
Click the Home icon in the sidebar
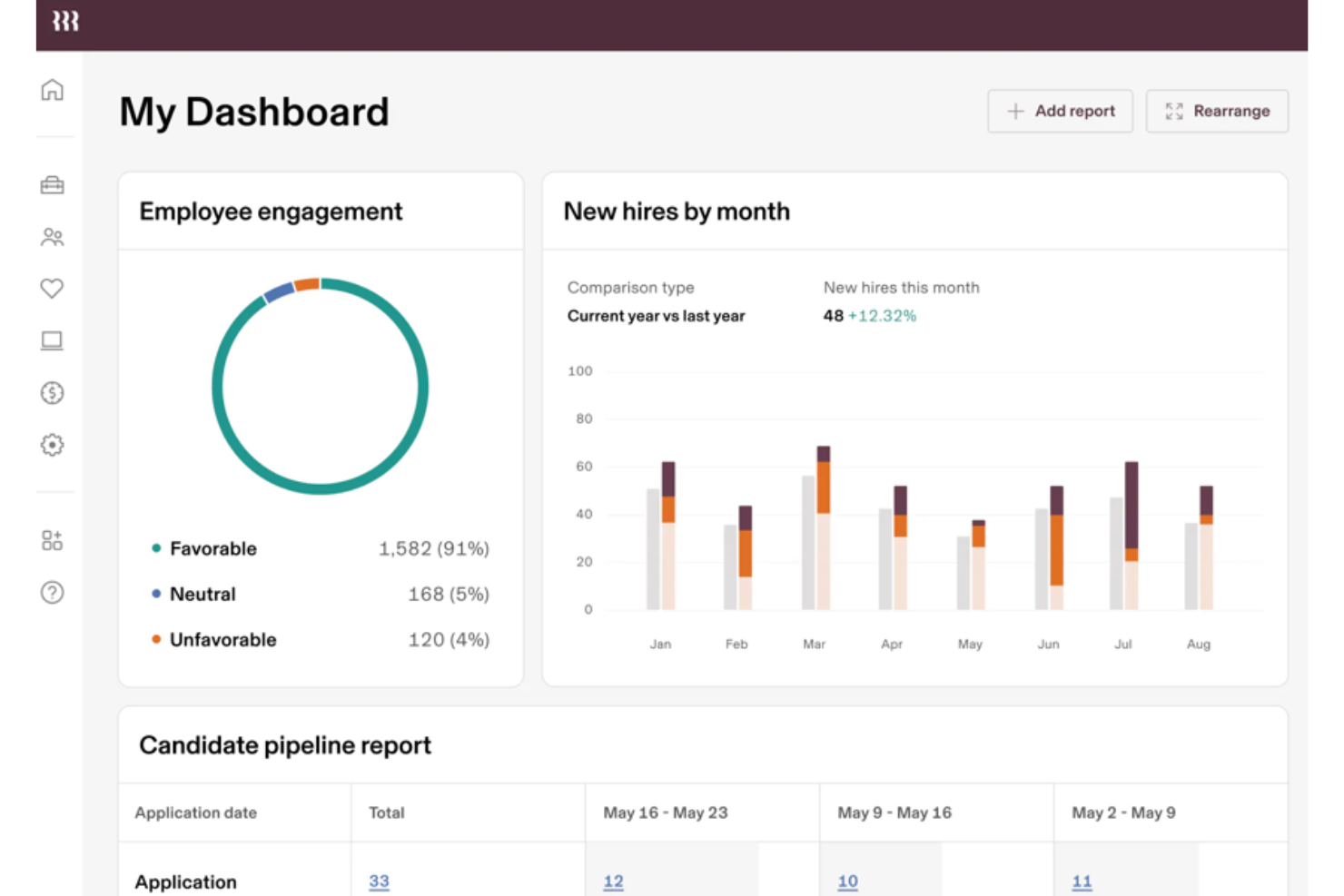pyautogui.click(x=52, y=90)
